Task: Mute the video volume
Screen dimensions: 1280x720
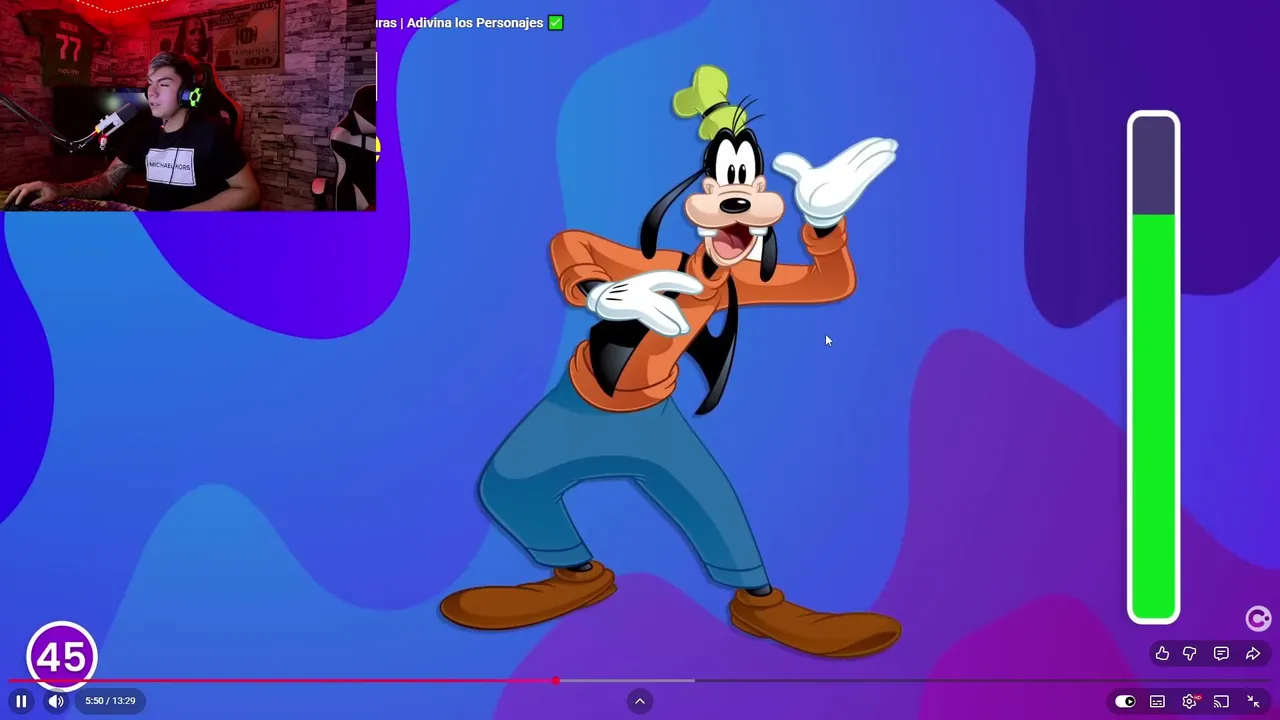Action: click(56, 701)
